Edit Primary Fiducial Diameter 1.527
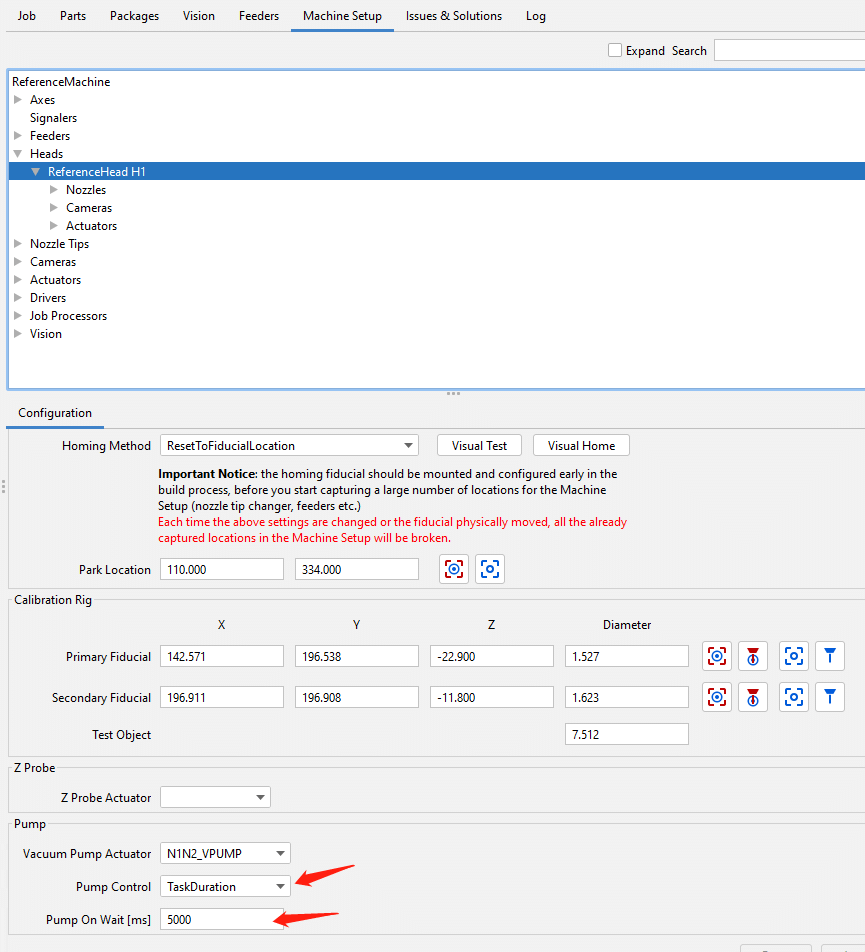 tap(627, 656)
